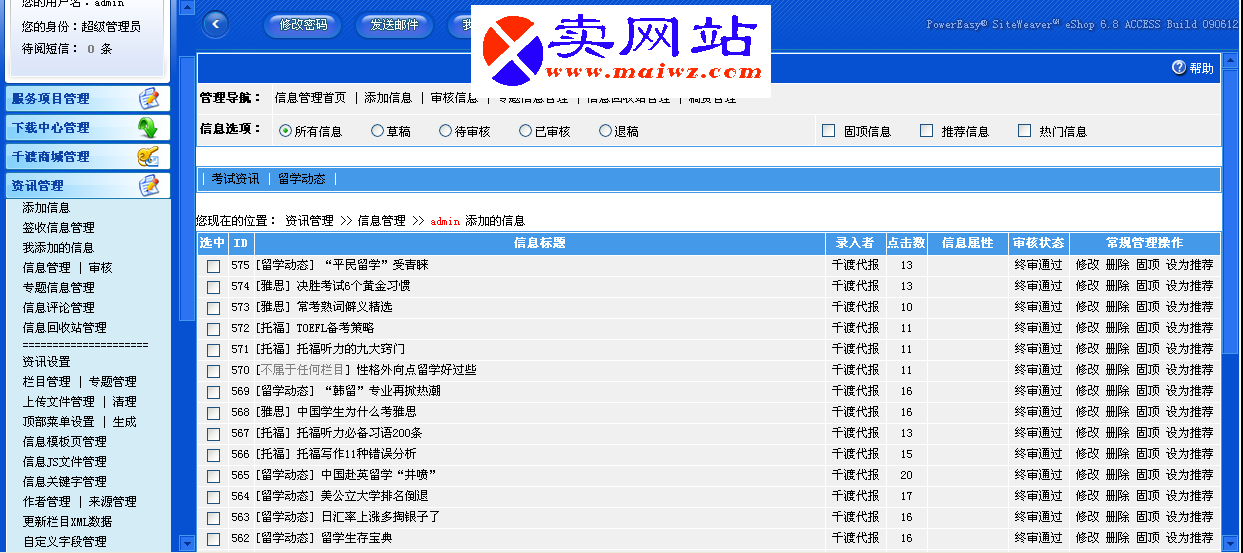Viewport: 1243px width, 553px height.
Task: Tick the checkbox for row ID 567
Action: tap(213, 434)
